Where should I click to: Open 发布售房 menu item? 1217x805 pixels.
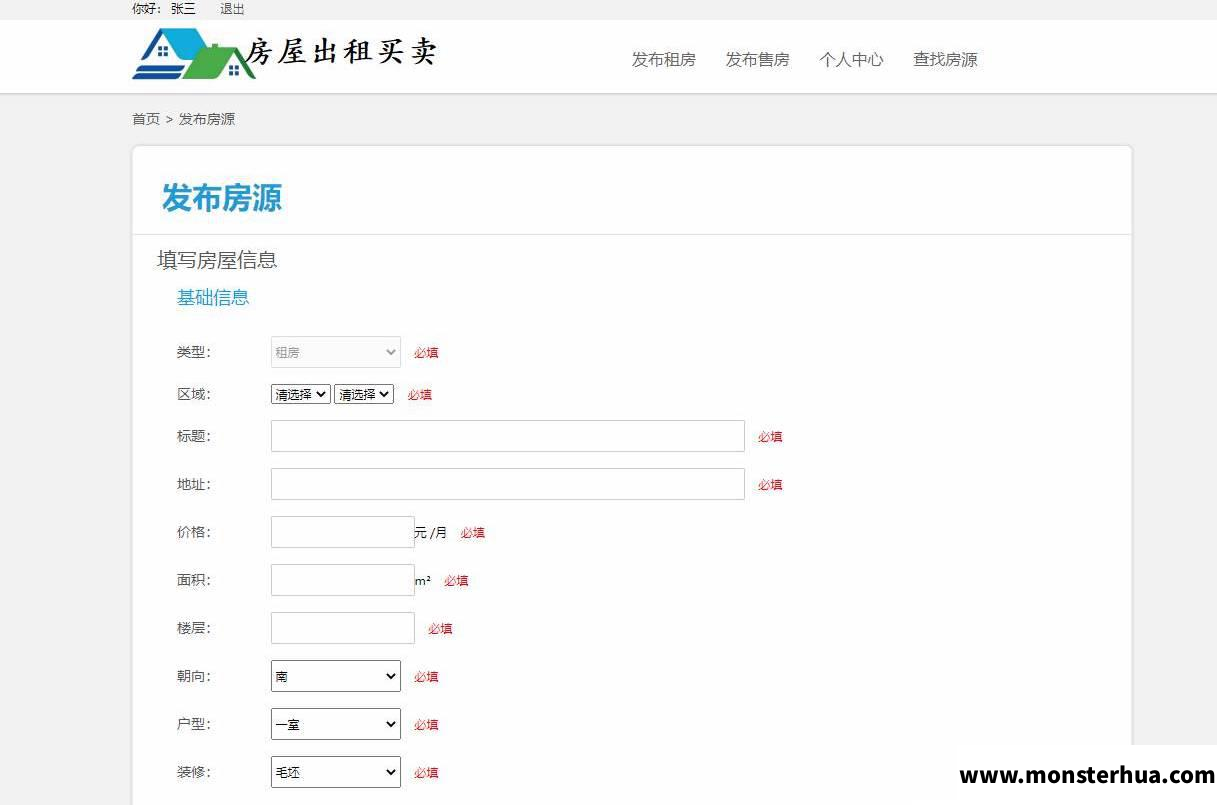(x=757, y=59)
